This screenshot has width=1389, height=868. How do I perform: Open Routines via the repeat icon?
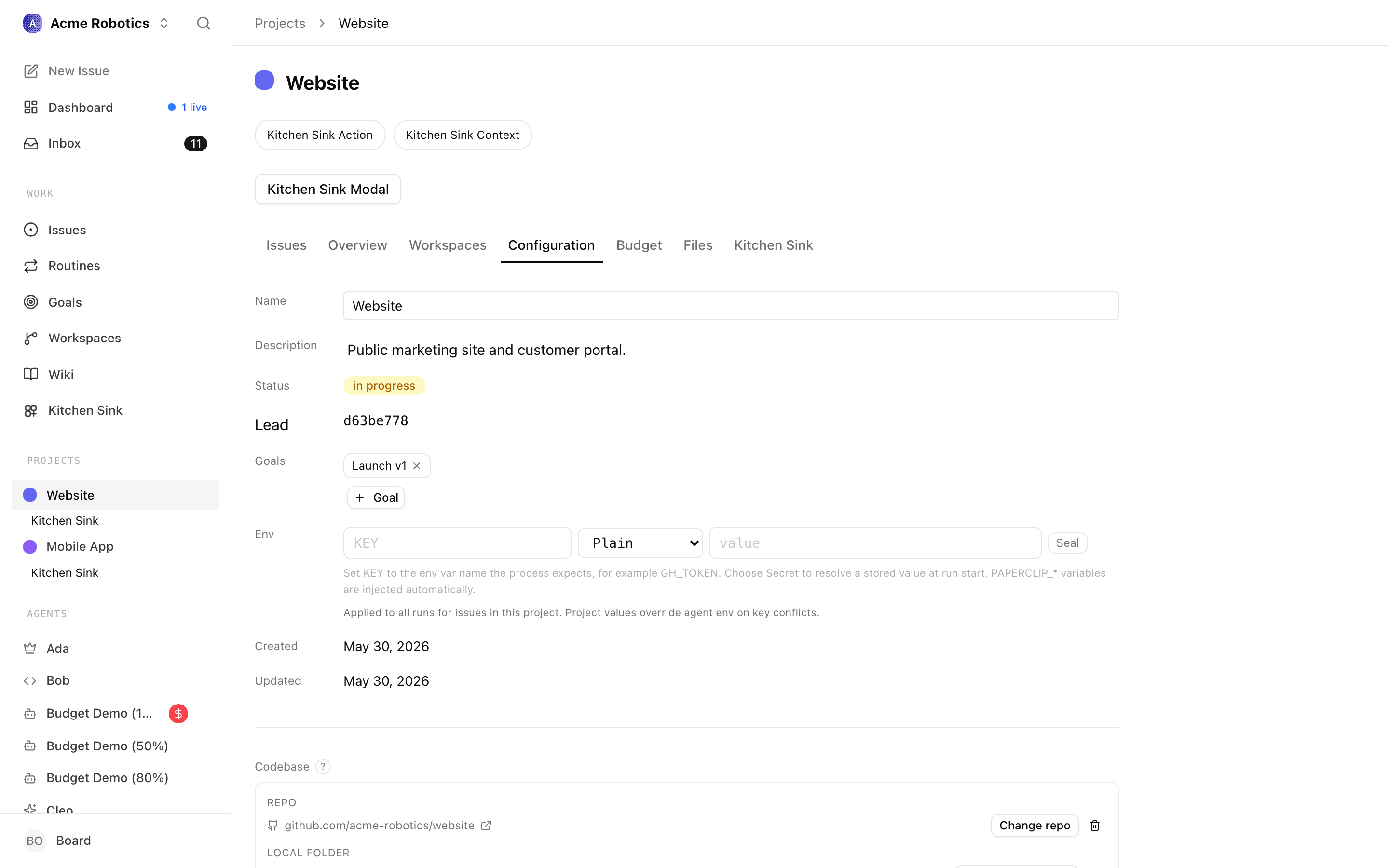pyautogui.click(x=31, y=266)
